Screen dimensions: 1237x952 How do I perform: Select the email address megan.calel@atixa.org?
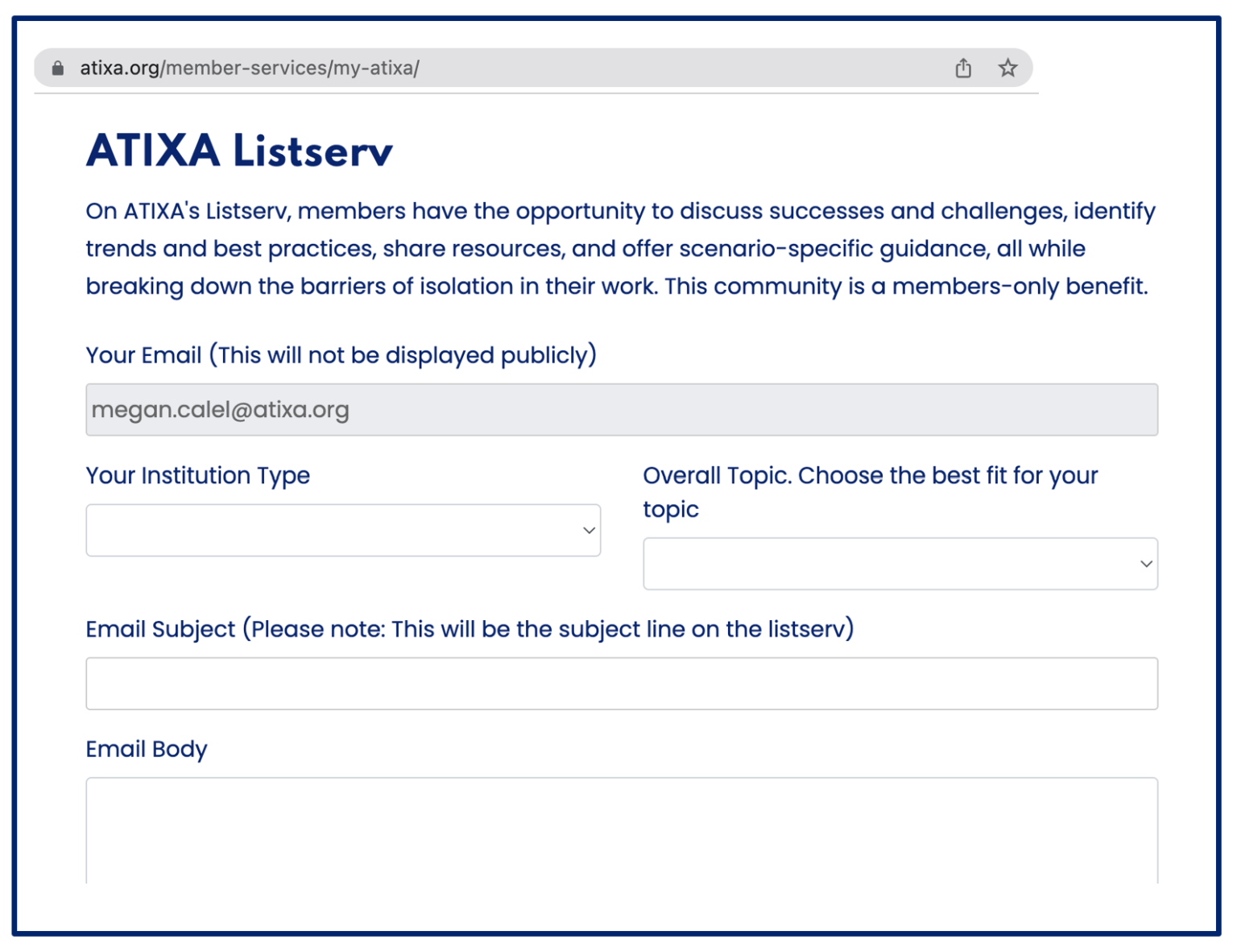221,410
